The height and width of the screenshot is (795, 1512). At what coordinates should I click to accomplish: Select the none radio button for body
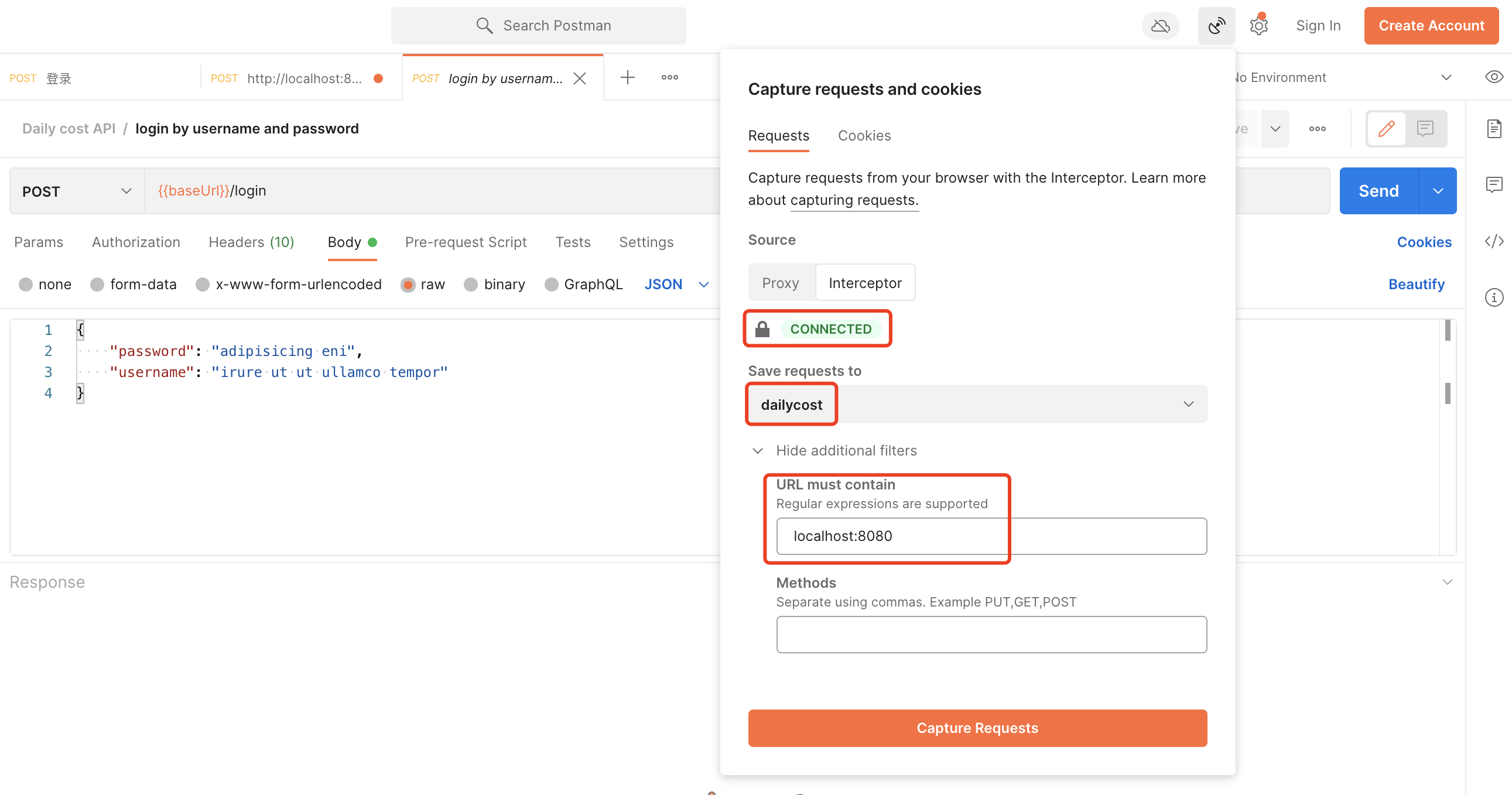pos(25,284)
